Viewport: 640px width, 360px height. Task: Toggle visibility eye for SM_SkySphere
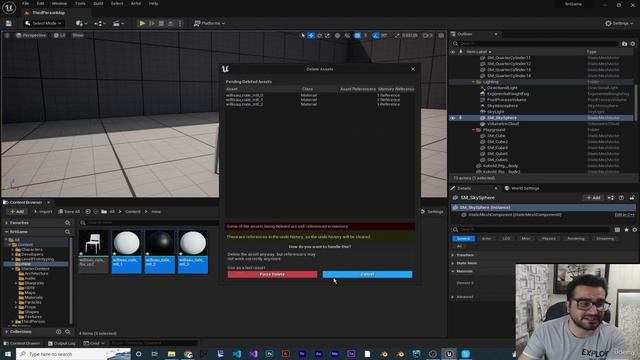coord(452,118)
